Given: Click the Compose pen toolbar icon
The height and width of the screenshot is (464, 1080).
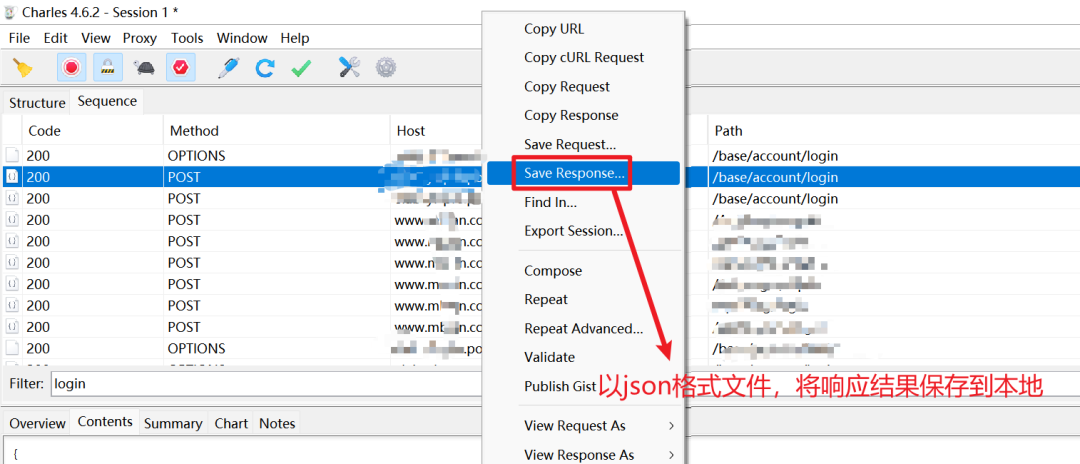Looking at the screenshot, I should 227,67.
